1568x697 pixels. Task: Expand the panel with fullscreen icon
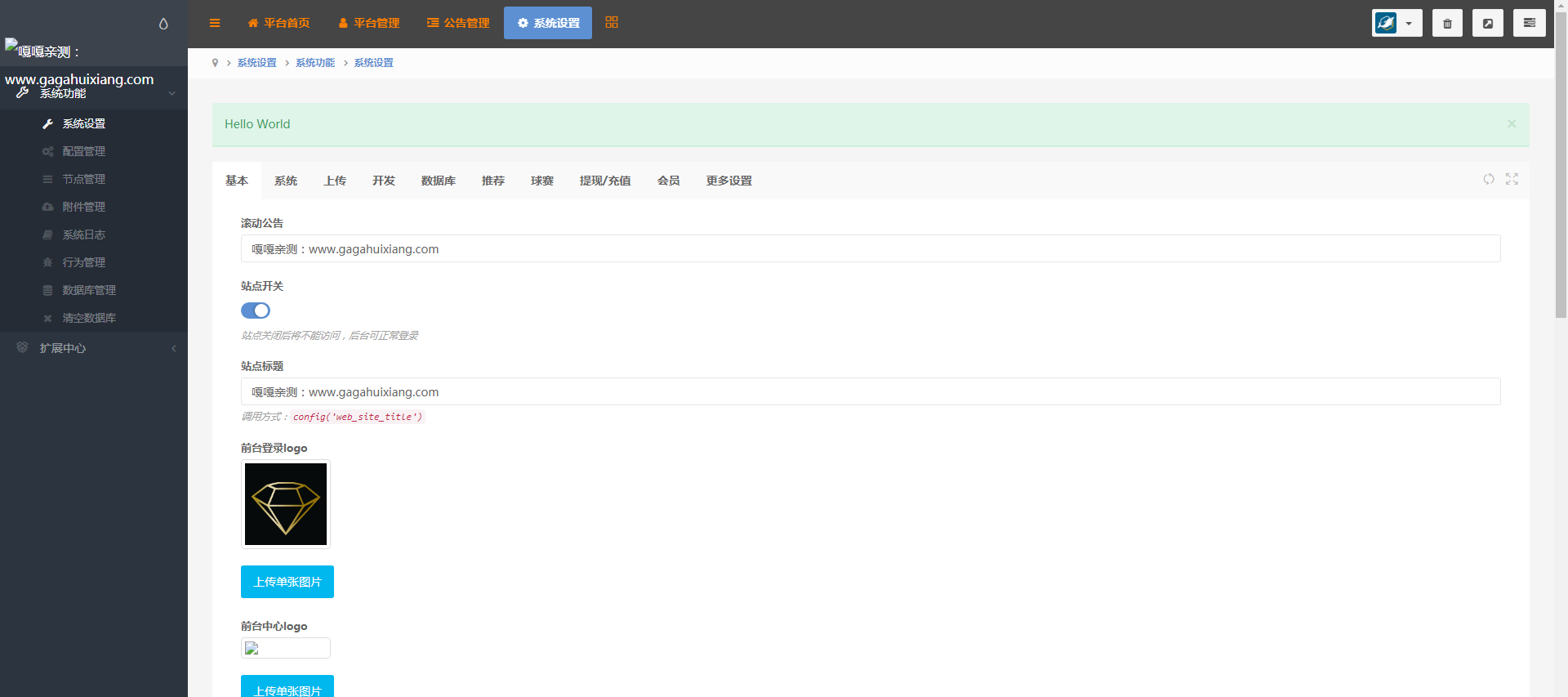[x=1512, y=179]
